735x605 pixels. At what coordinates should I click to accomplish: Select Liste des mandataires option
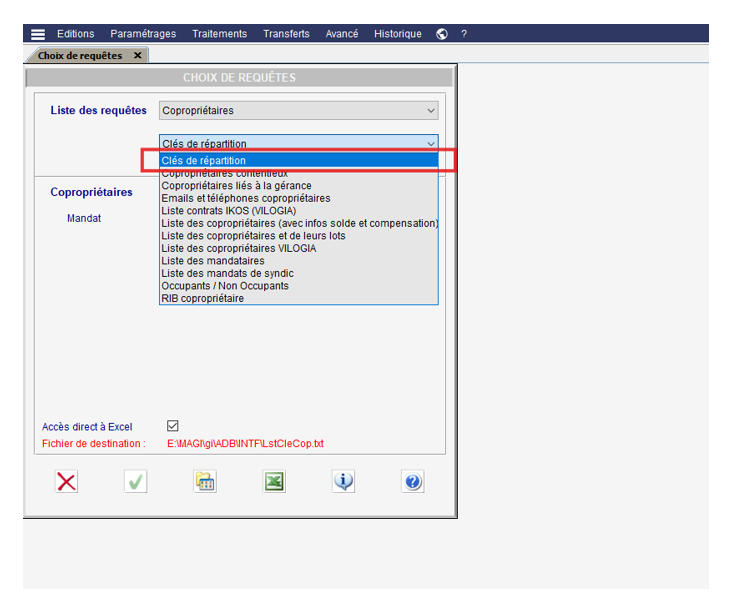click(x=213, y=261)
